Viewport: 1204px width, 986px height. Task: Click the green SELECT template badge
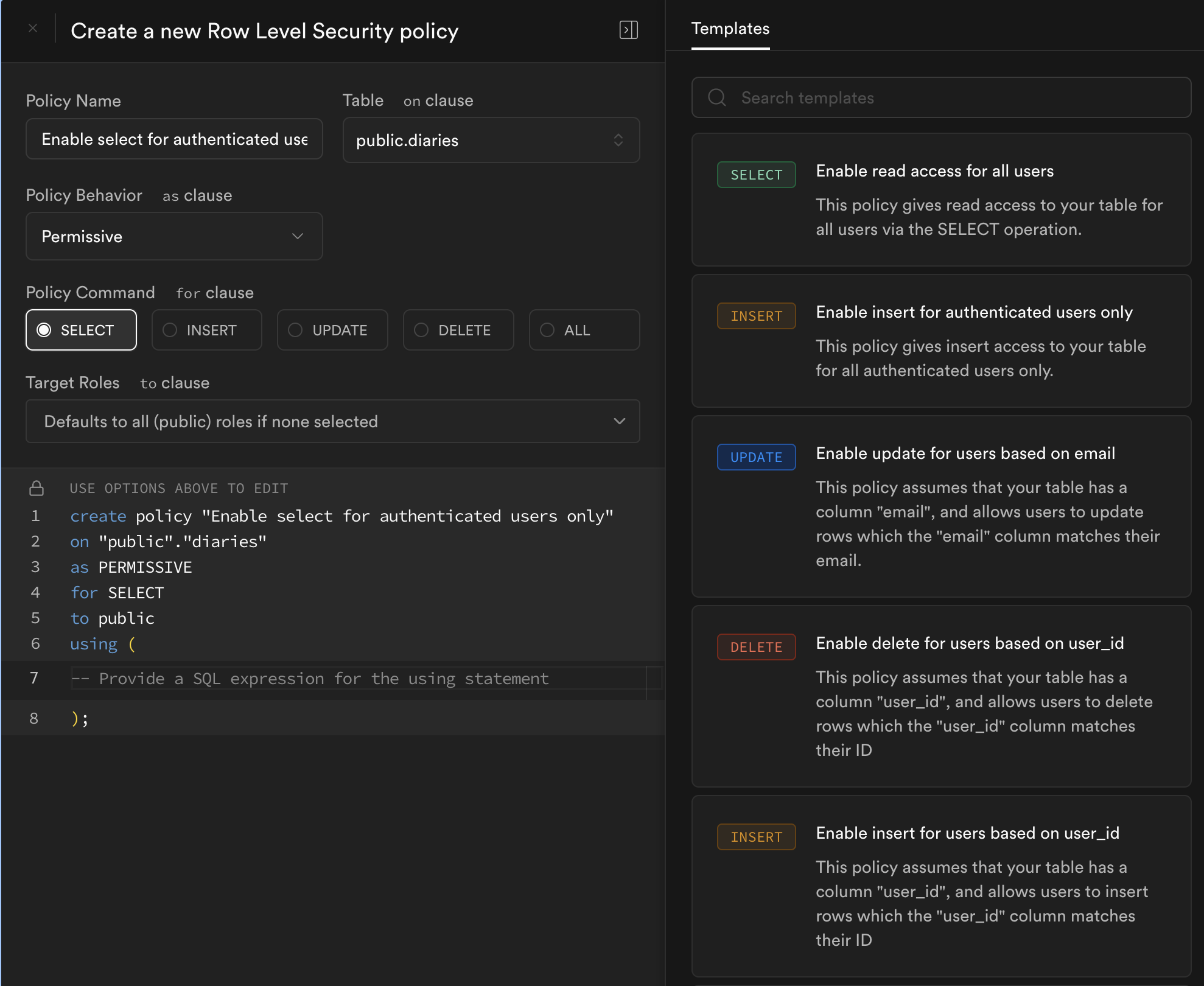[x=756, y=175]
